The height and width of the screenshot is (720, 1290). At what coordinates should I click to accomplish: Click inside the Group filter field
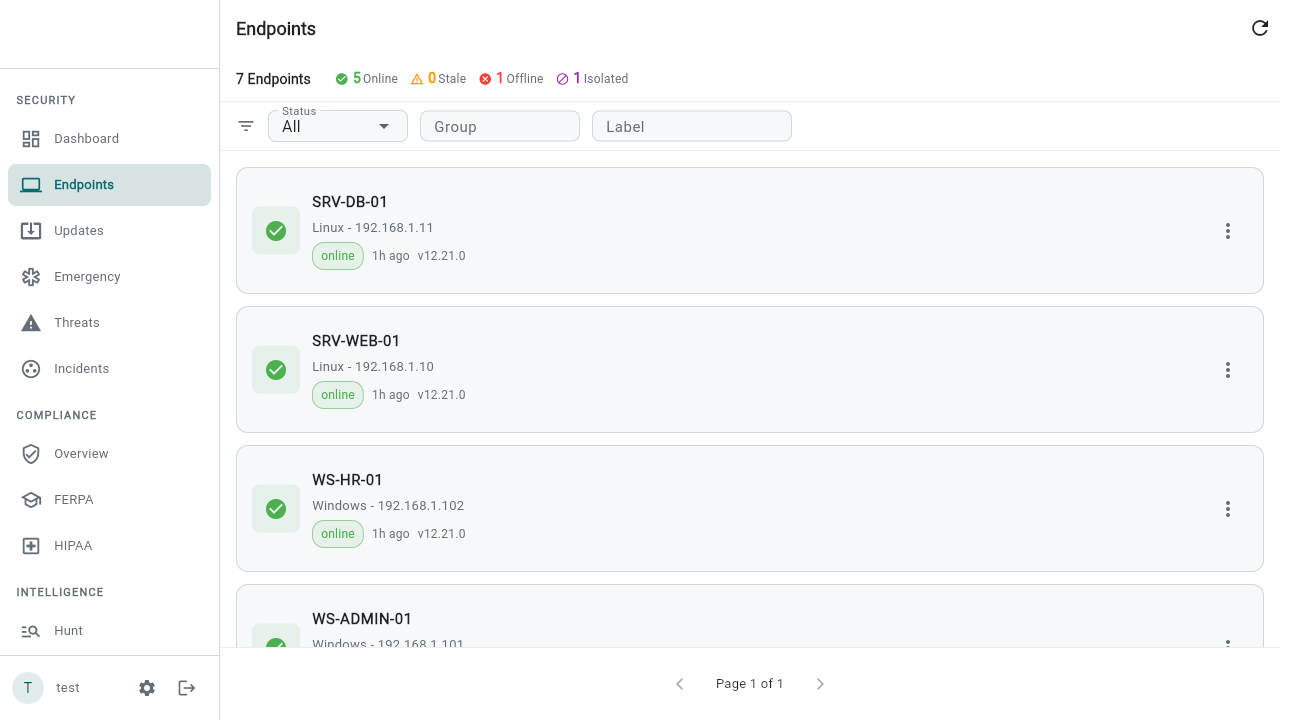click(x=500, y=126)
